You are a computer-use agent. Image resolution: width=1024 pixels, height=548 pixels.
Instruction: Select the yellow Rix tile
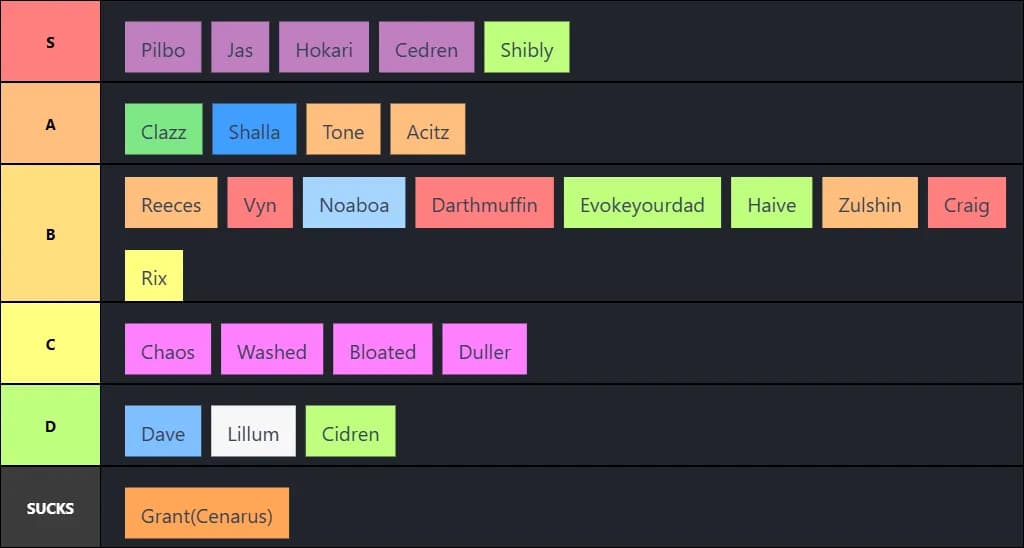[154, 276]
